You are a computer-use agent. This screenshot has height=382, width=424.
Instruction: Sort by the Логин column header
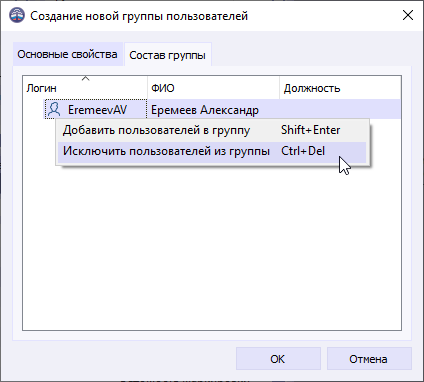pos(85,88)
